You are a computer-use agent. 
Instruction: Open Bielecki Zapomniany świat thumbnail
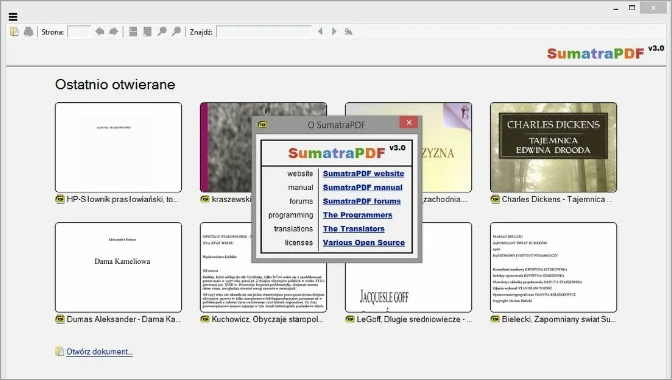click(554, 267)
